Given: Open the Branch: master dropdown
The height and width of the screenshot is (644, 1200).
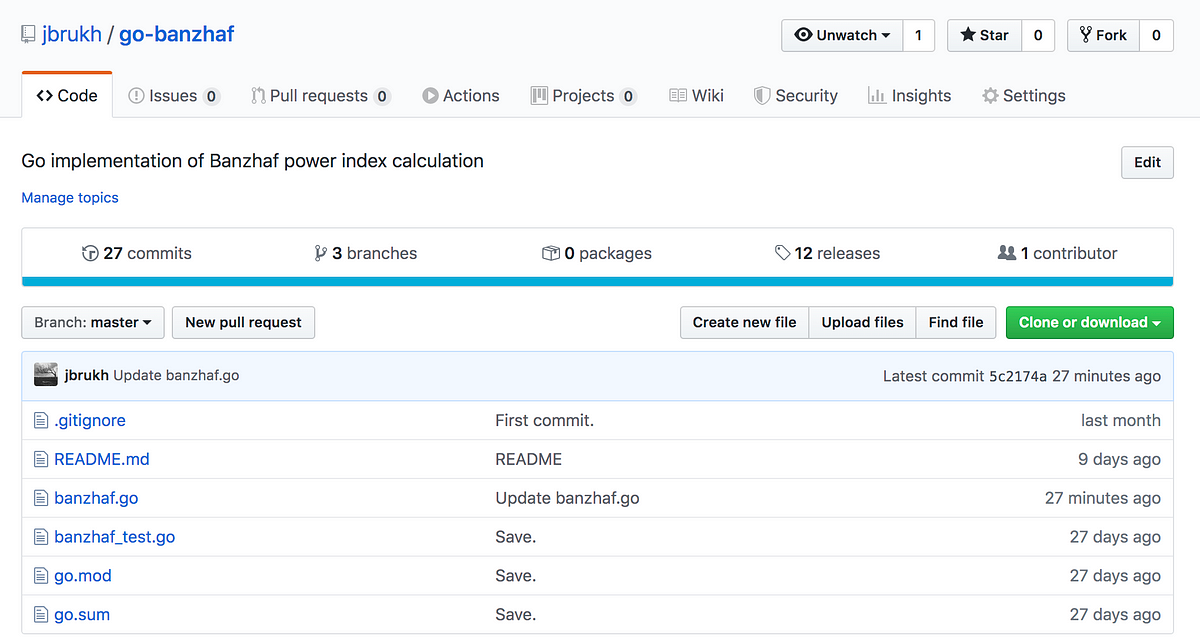Looking at the screenshot, I should point(93,322).
